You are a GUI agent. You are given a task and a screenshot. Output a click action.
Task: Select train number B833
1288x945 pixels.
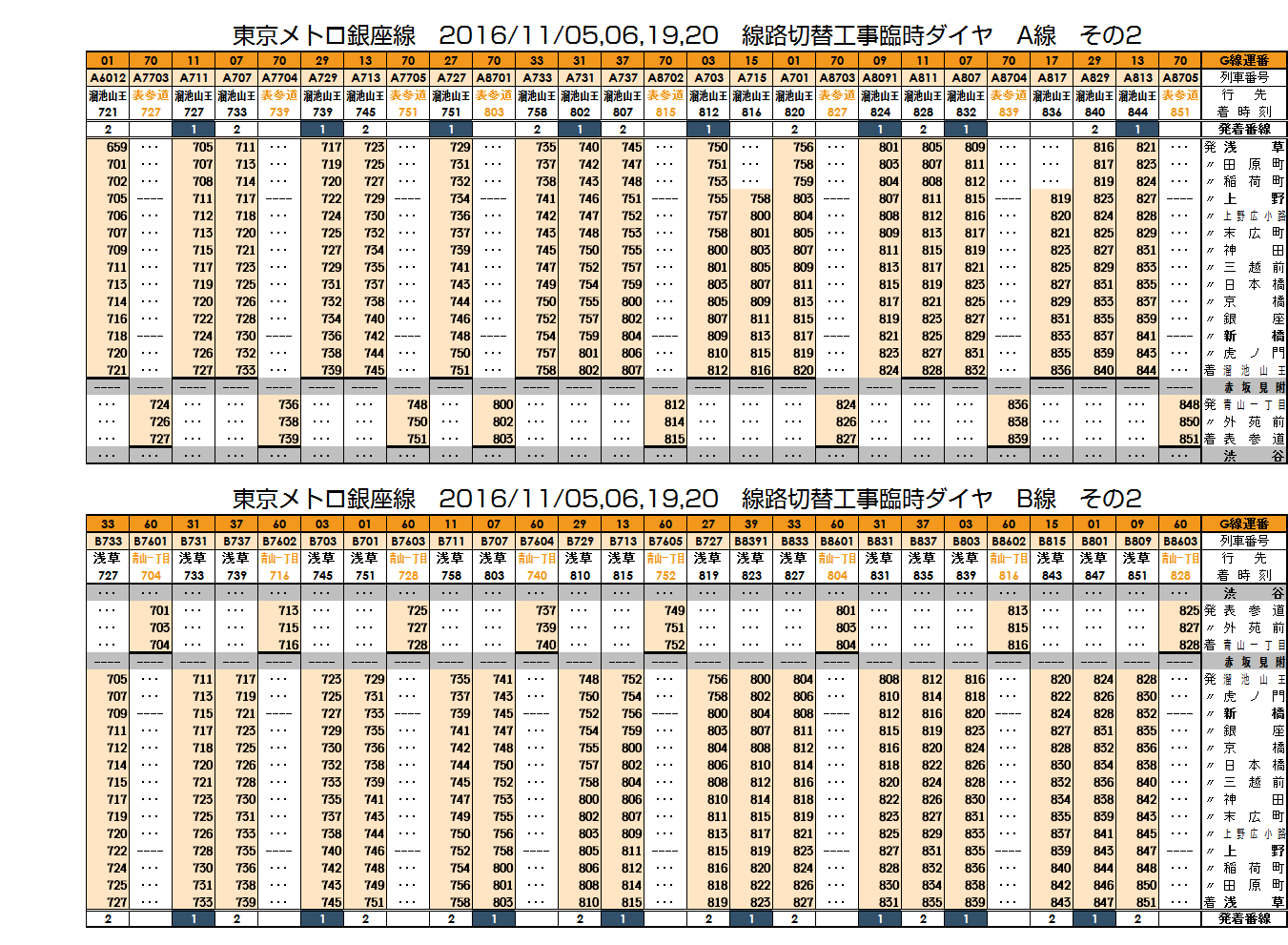(794, 542)
